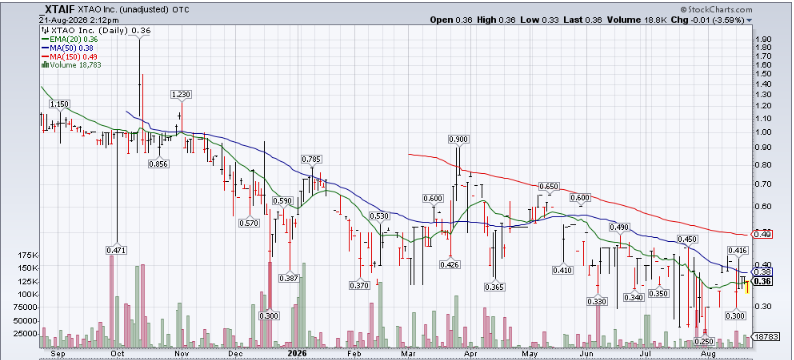The height and width of the screenshot is (360, 794).
Task: Click the bold 0.36 last-price axis tag
Action: (x=763, y=282)
